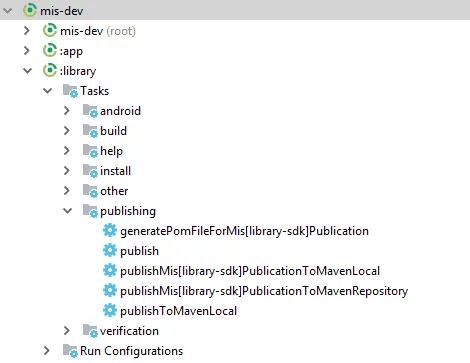Screen dimensions: 470x363
Task: Expand the verification task group
Action: [x=67, y=331]
